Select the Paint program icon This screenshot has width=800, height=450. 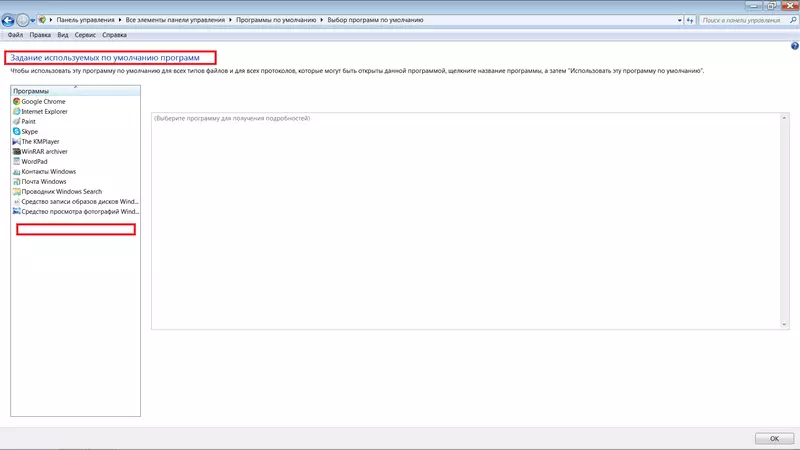(16, 121)
